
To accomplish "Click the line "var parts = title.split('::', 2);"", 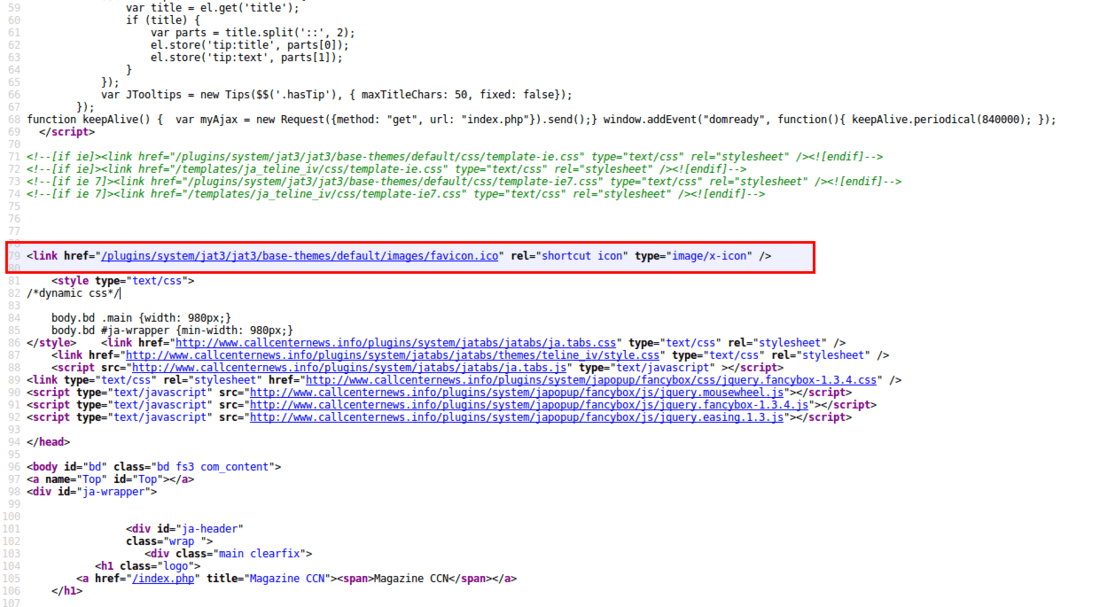I will coord(253,33).
